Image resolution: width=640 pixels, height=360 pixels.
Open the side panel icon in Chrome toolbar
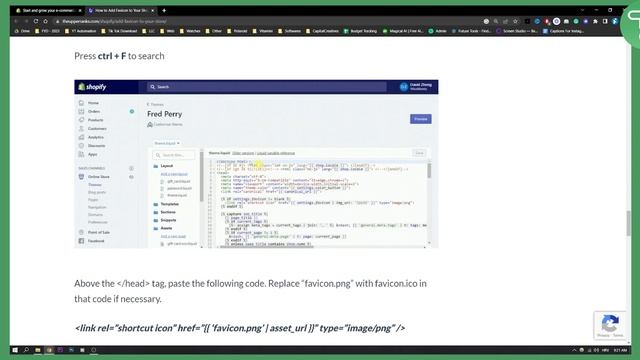(605, 21)
